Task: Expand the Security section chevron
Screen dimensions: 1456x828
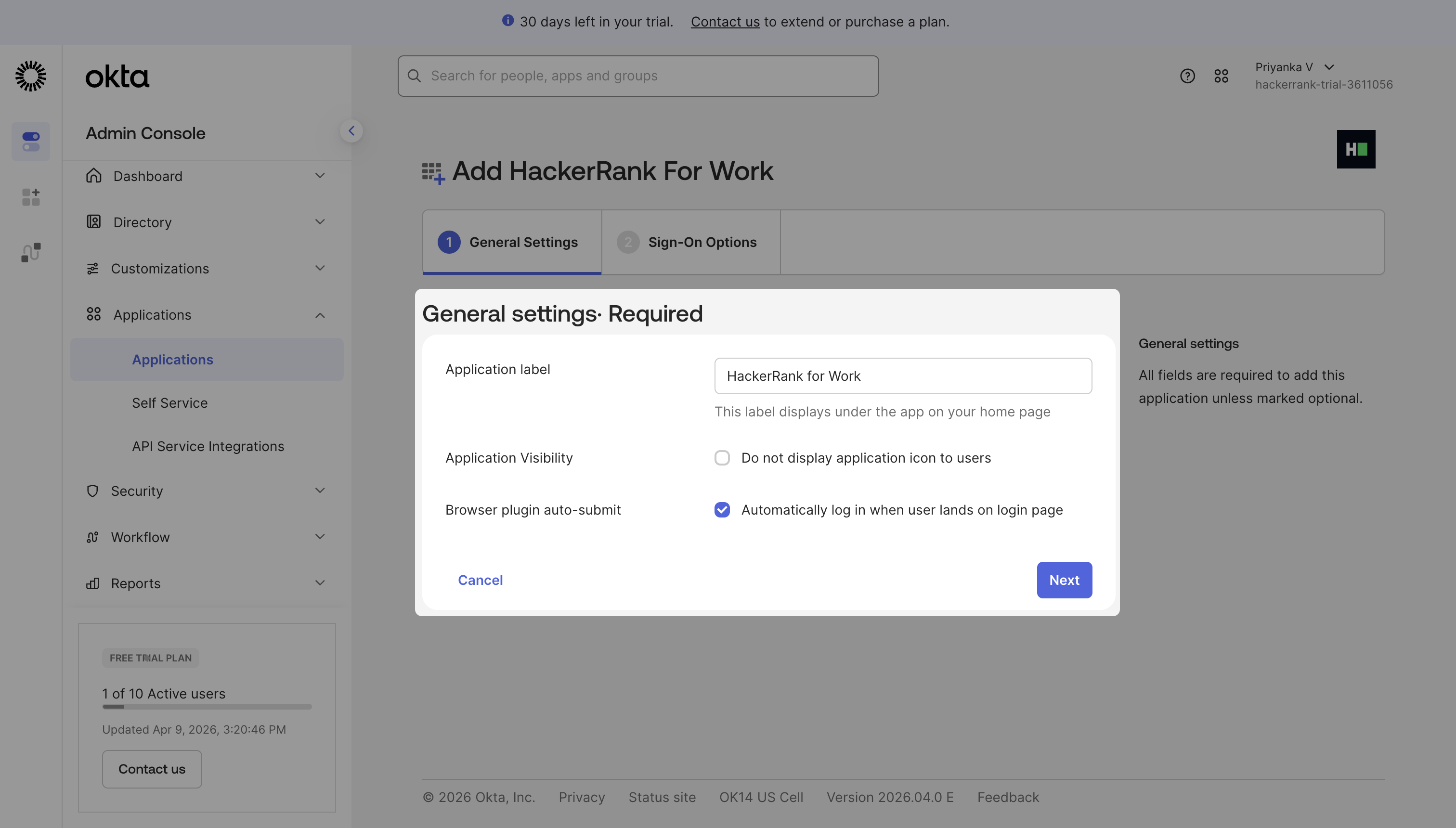Action: pos(320,490)
